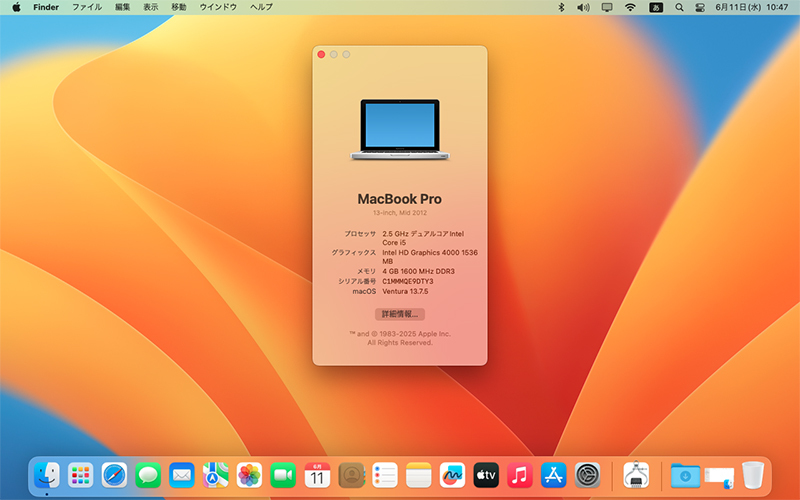Open Contacts app in the Dock
Screen dimensions: 800x500
pyautogui.click(x=351, y=476)
